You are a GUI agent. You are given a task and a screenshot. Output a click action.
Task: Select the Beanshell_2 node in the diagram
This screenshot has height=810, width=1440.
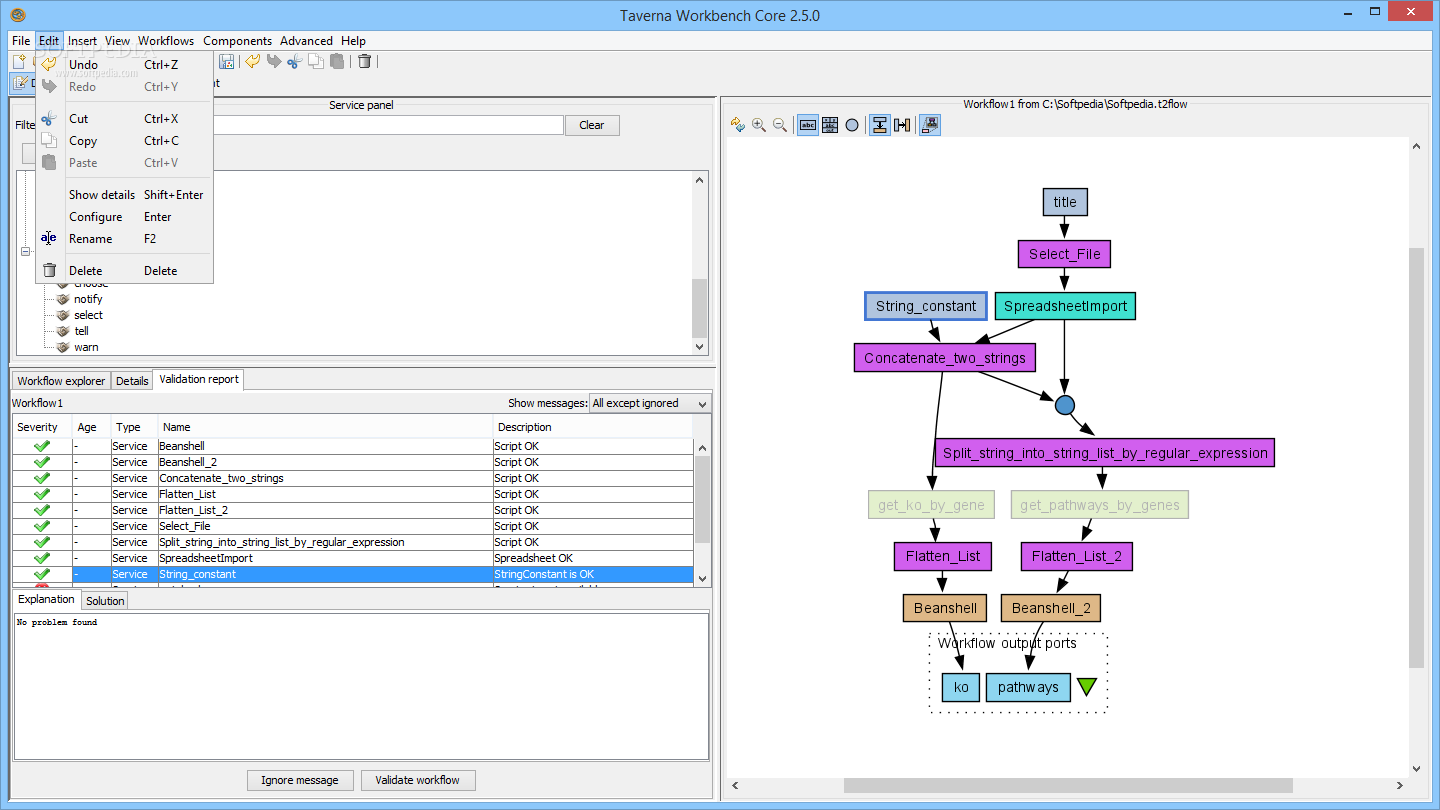(x=1051, y=608)
